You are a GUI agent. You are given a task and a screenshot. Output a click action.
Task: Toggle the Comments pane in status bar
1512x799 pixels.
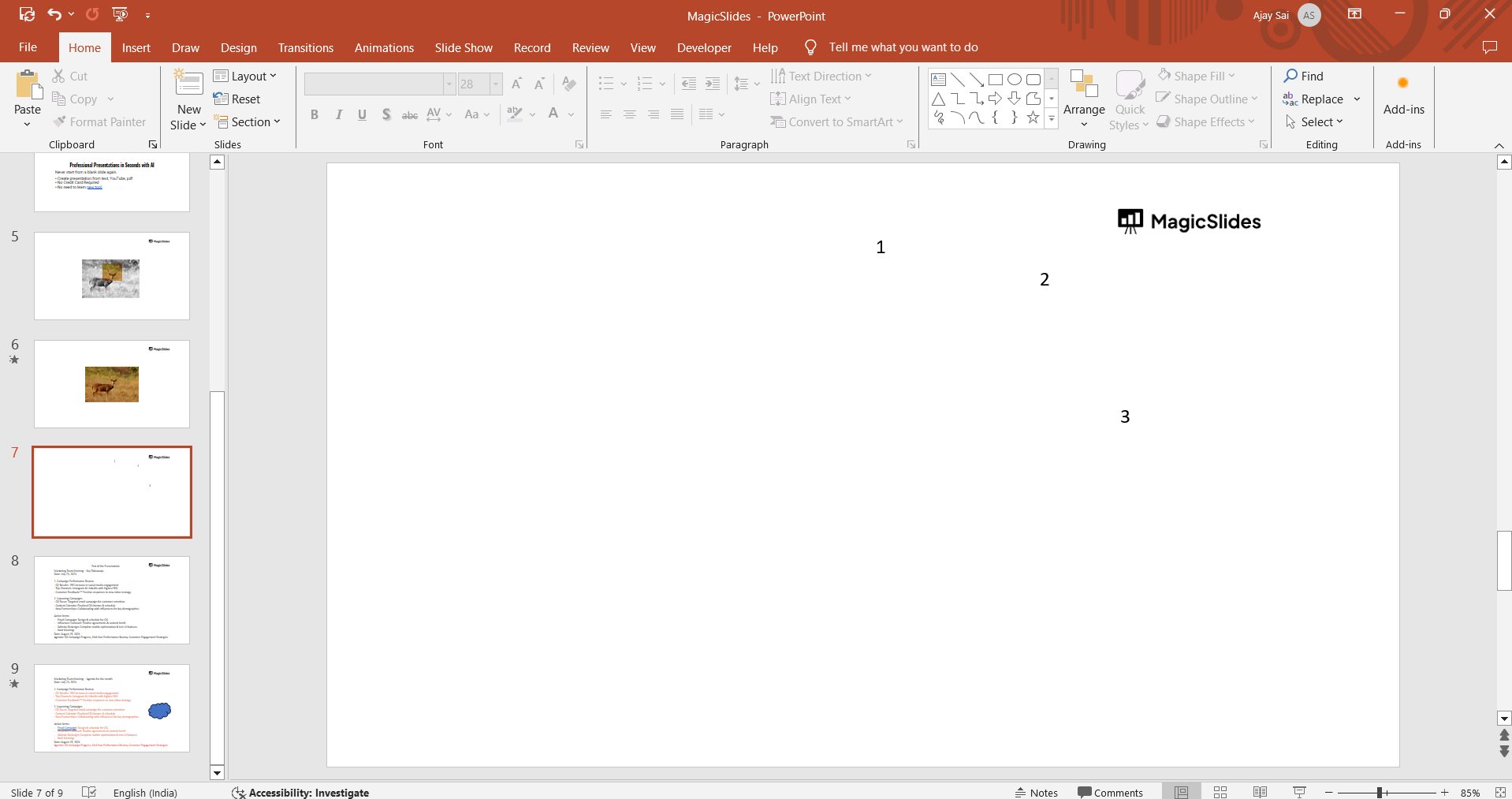tap(1110, 793)
